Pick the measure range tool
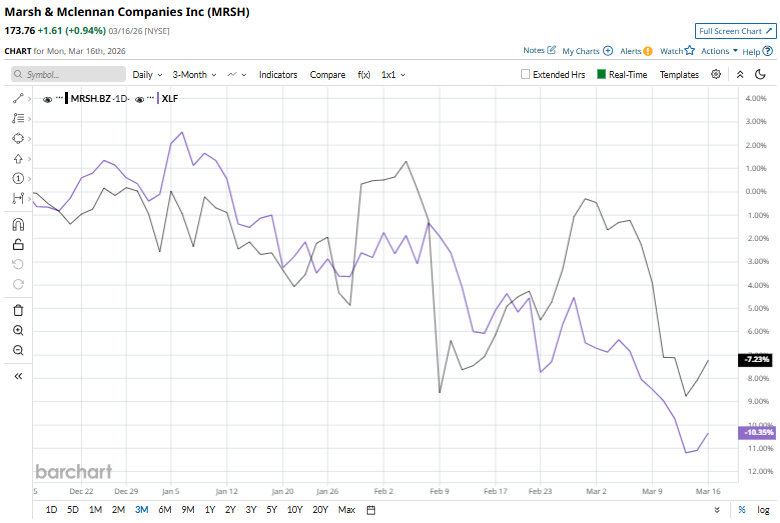The image size is (780, 523). tap(18, 198)
